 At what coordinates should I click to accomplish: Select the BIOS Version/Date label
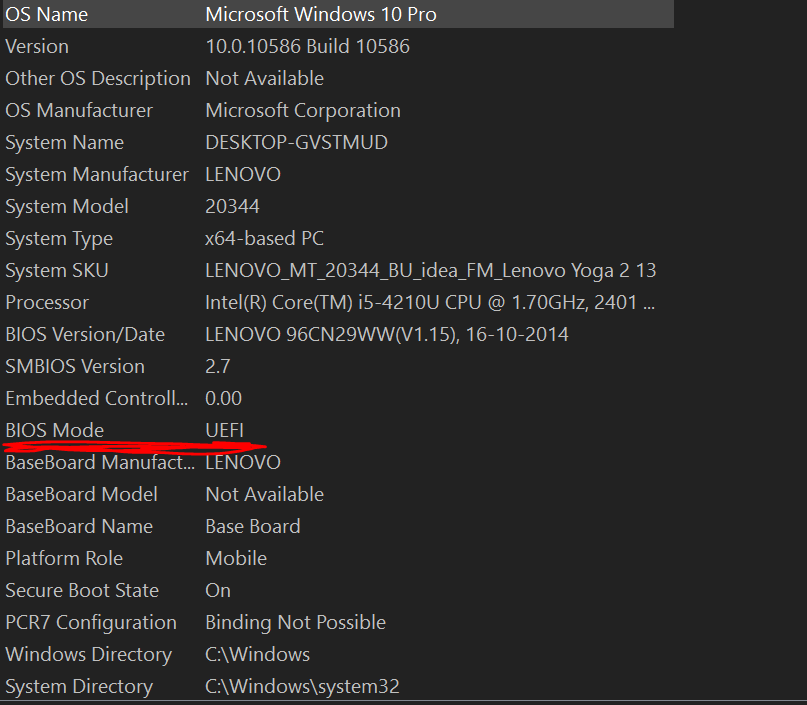85,334
